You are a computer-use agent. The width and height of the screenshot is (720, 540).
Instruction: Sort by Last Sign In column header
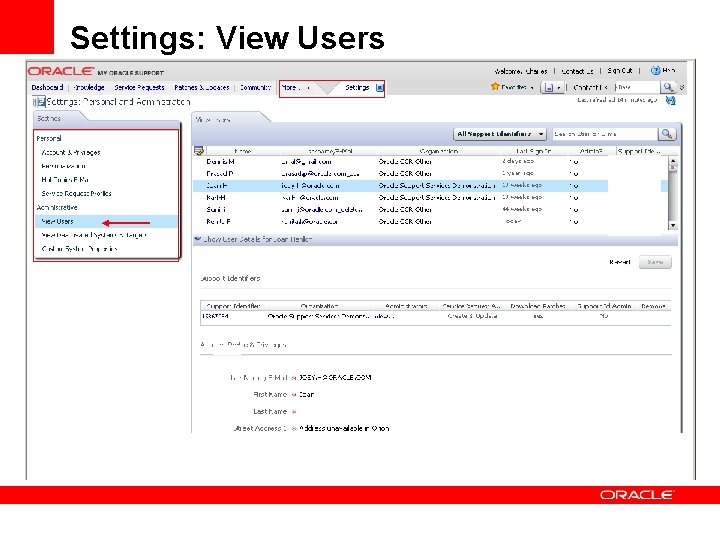coord(533,151)
